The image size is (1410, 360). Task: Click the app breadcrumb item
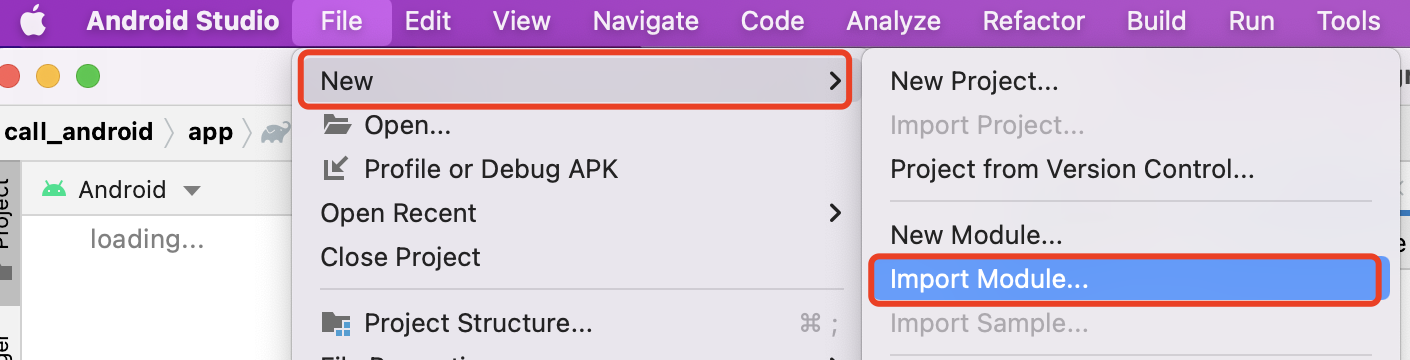[210, 132]
